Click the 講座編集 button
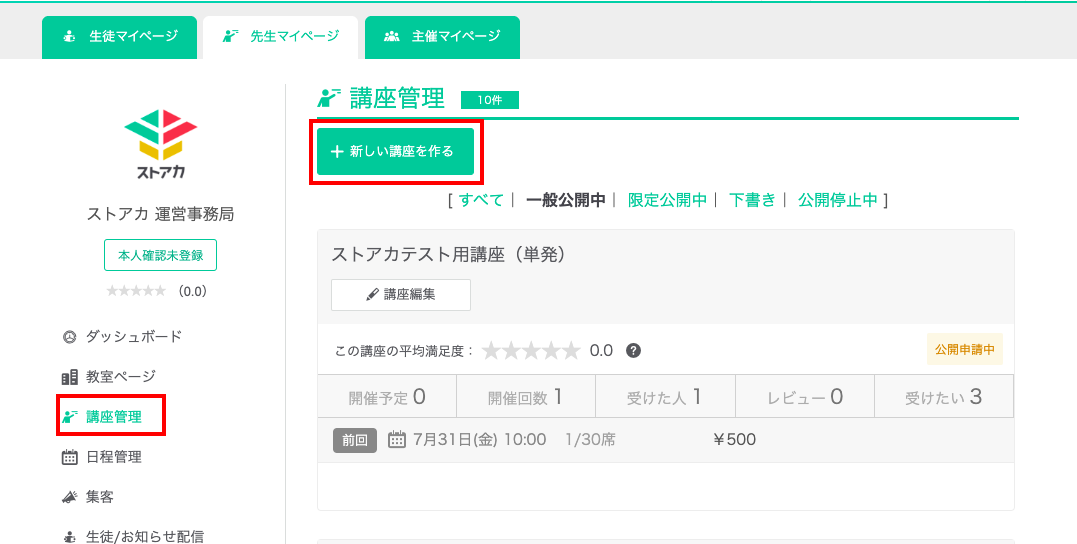Screen dimensions: 1077x544 [x=401, y=295]
